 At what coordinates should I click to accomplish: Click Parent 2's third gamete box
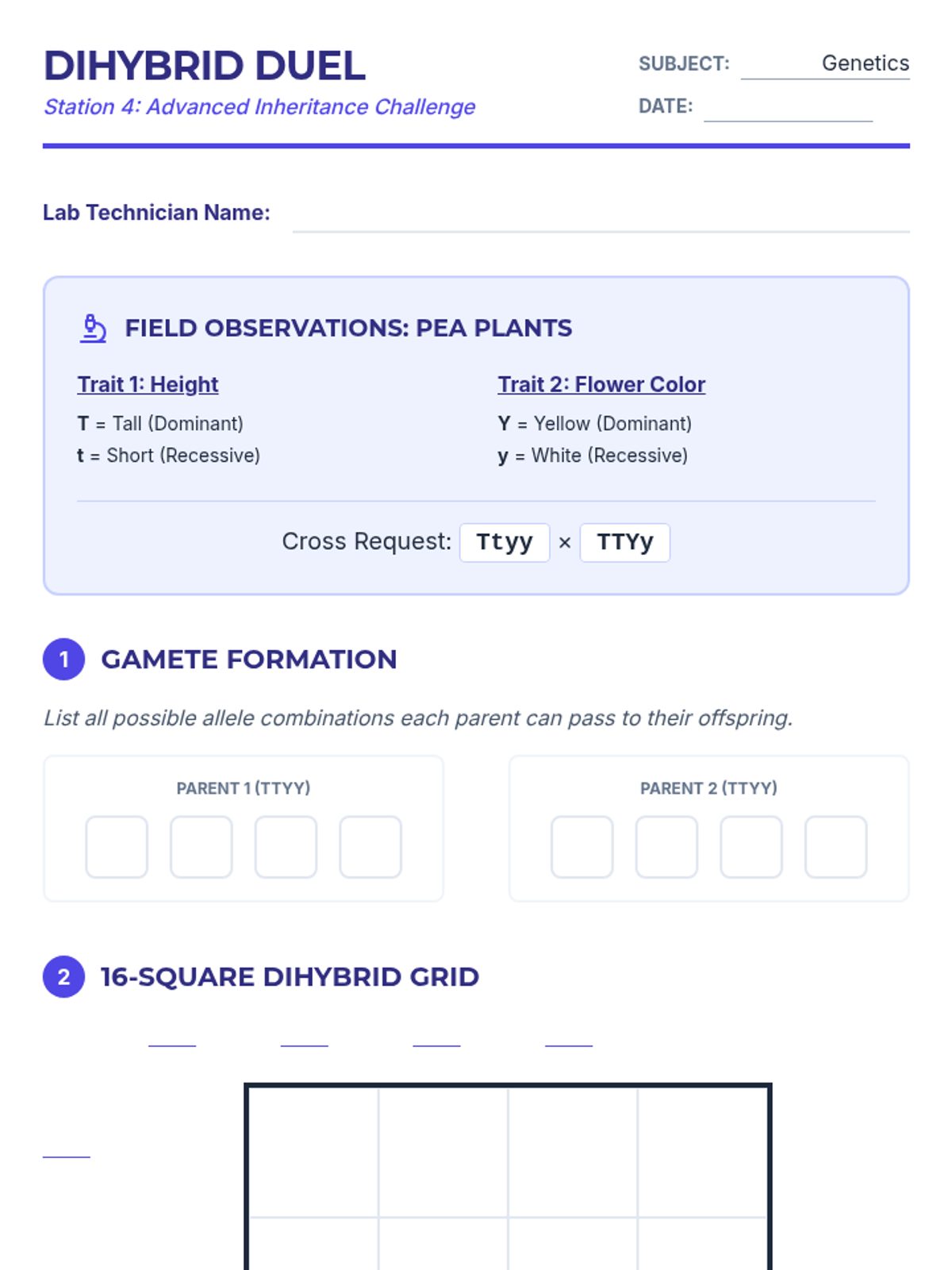tap(751, 847)
